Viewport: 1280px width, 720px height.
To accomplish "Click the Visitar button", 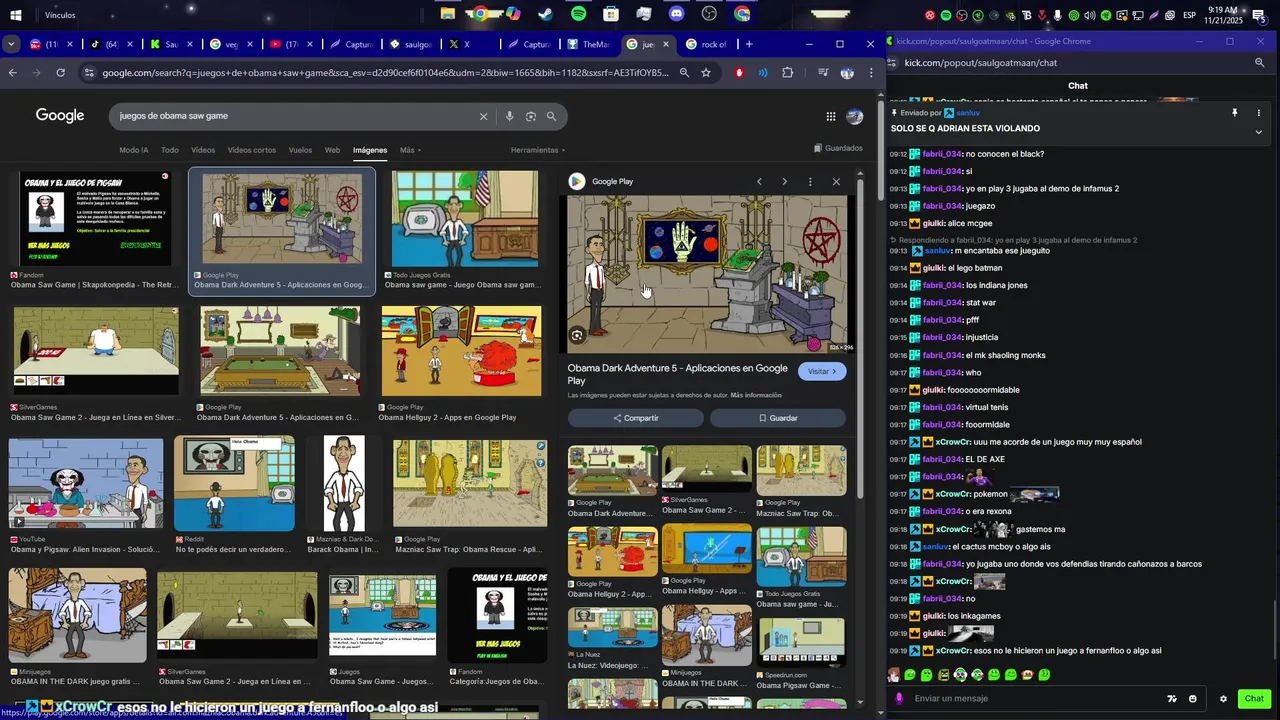I will (822, 371).
